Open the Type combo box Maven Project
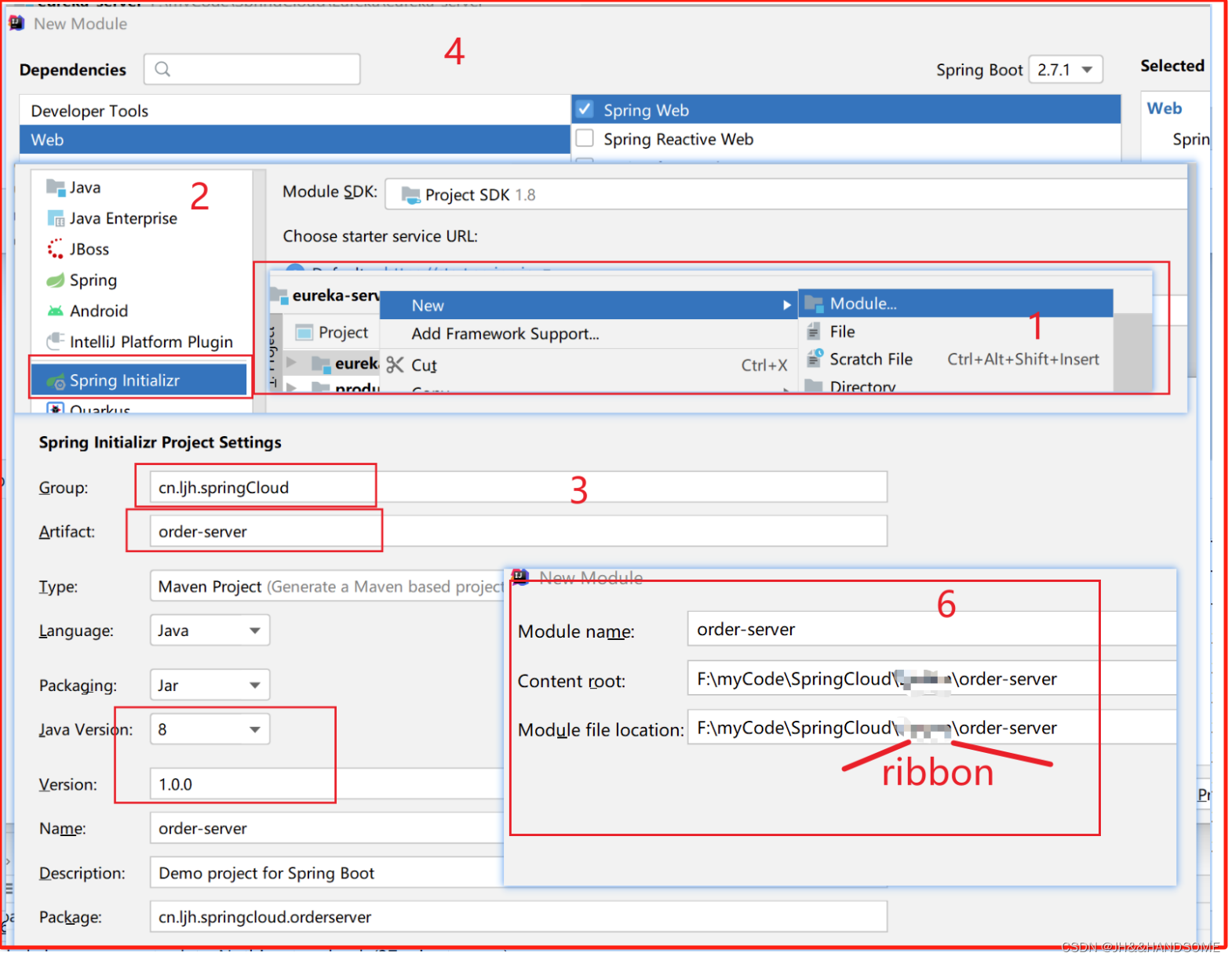 [326, 587]
